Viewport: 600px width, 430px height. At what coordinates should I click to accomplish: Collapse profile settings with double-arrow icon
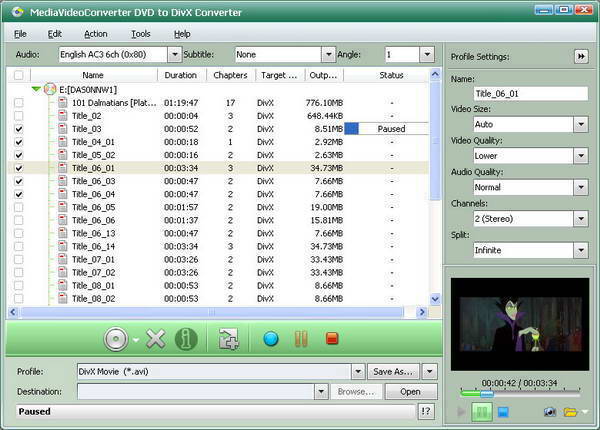(x=581, y=57)
